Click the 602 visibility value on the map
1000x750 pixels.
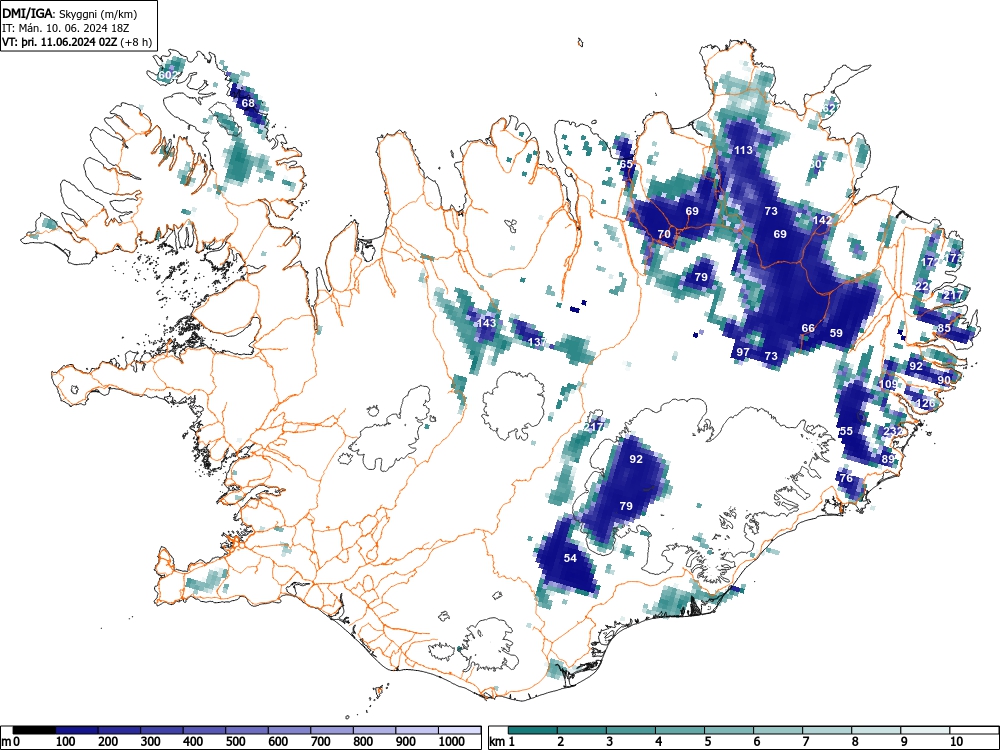[167, 75]
